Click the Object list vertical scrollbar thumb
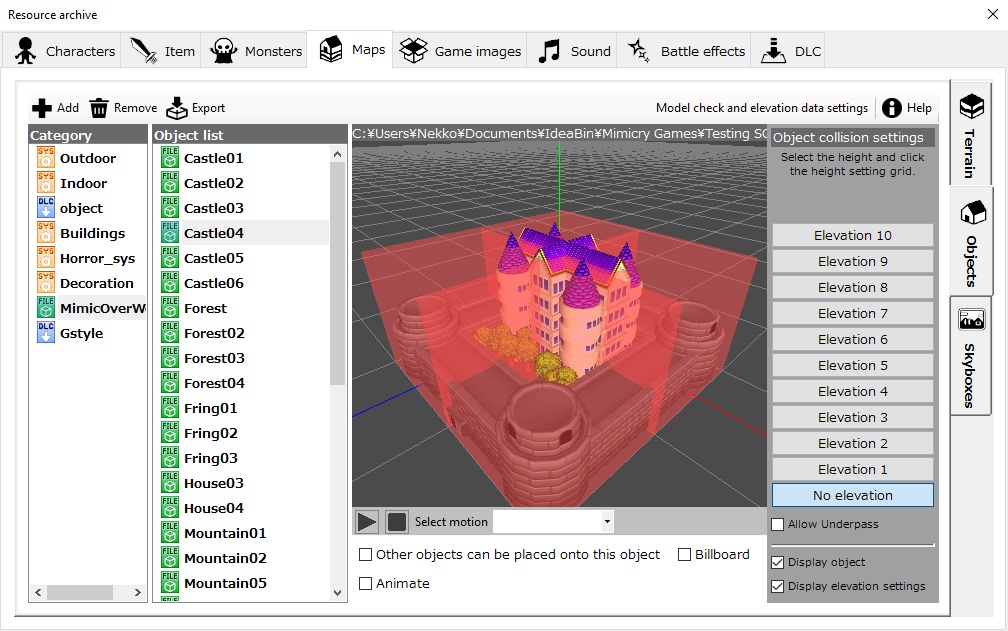Viewport: 1008px width, 631px height. click(338, 274)
